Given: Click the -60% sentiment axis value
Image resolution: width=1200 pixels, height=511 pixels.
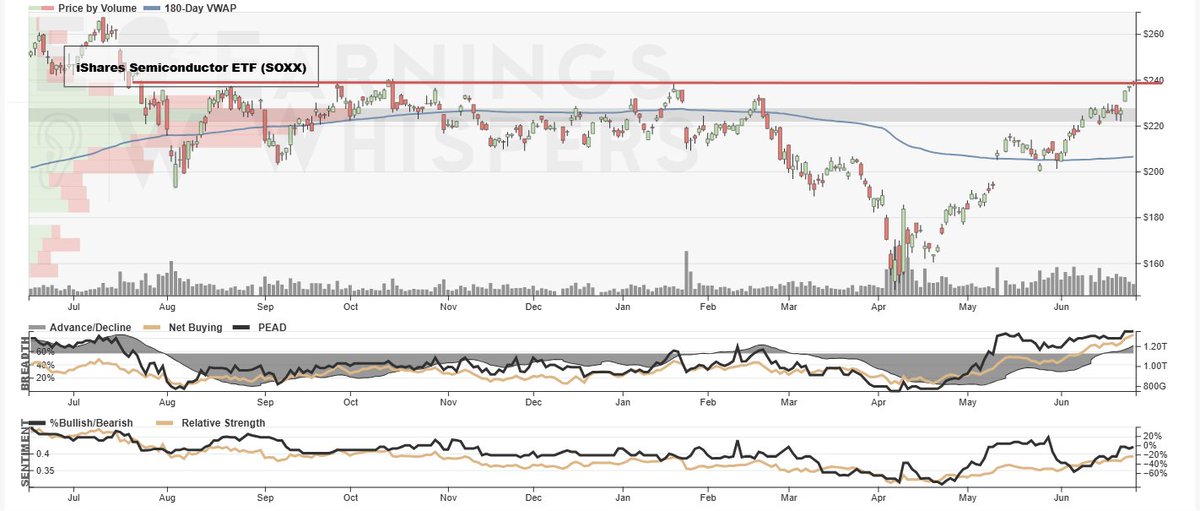Looking at the screenshot, I should pyautogui.click(x=1153, y=474).
